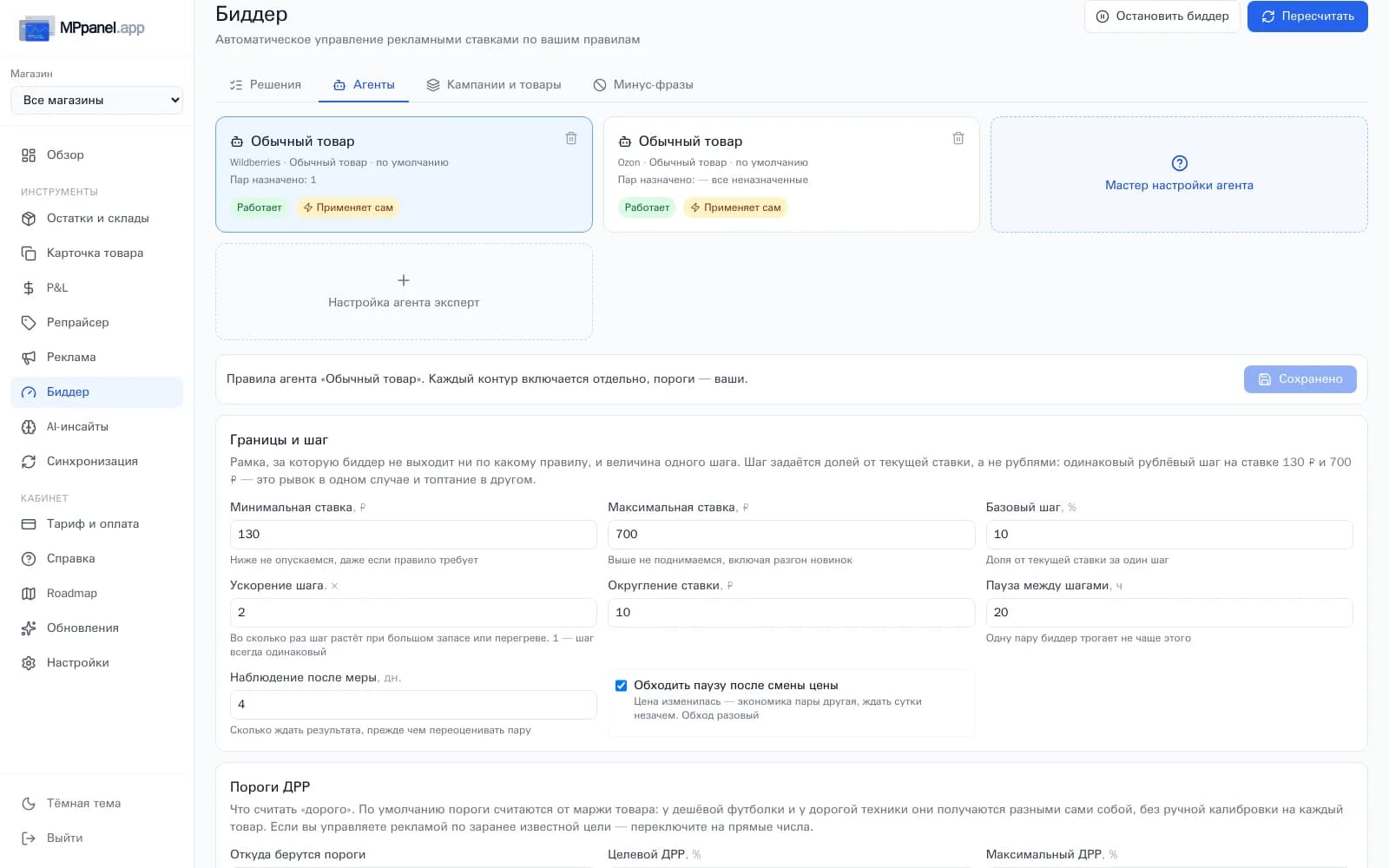Click plus icon for Настройка агента эксперт
Screen dimensions: 1389x868
click(404, 280)
